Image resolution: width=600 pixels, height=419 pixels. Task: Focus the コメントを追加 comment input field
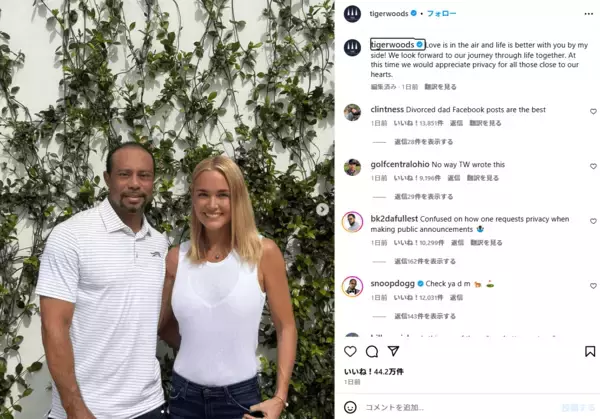[459, 408]
